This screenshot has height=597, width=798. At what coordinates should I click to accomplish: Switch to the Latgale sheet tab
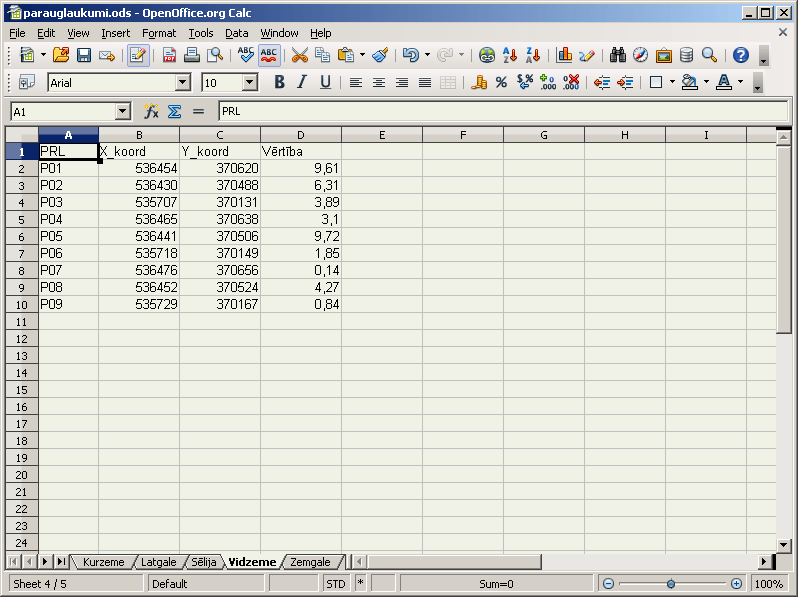158,562
